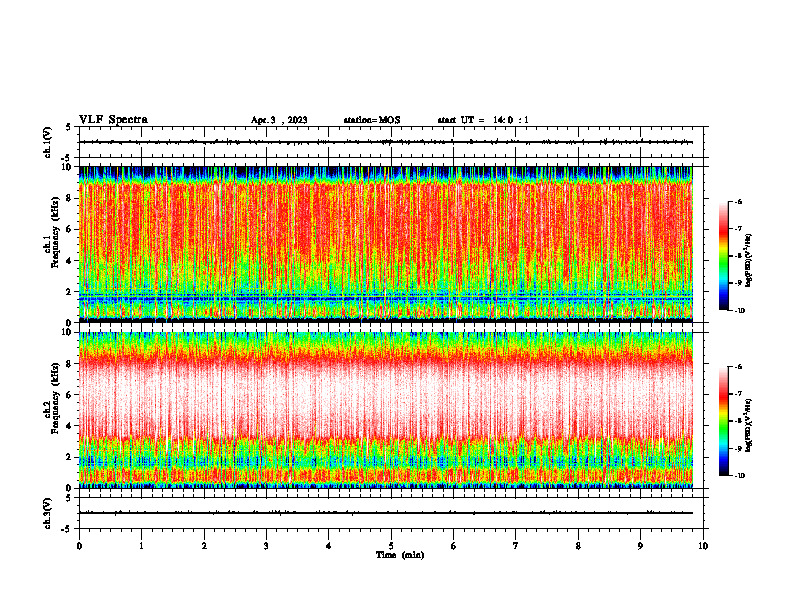Click the ch.3 voltage waveform strip
The image size is (792, 612).
[x=391, y=513]
